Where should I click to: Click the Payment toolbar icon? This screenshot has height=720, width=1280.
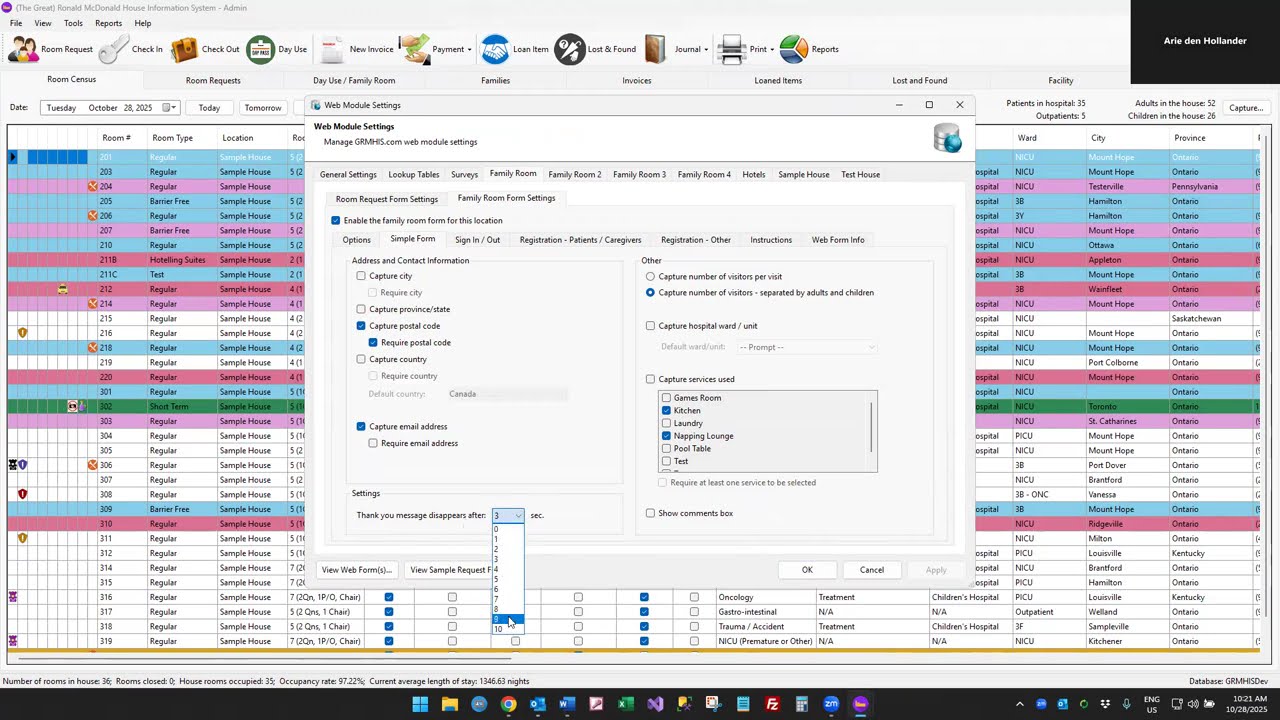click(x=414, y=49)
